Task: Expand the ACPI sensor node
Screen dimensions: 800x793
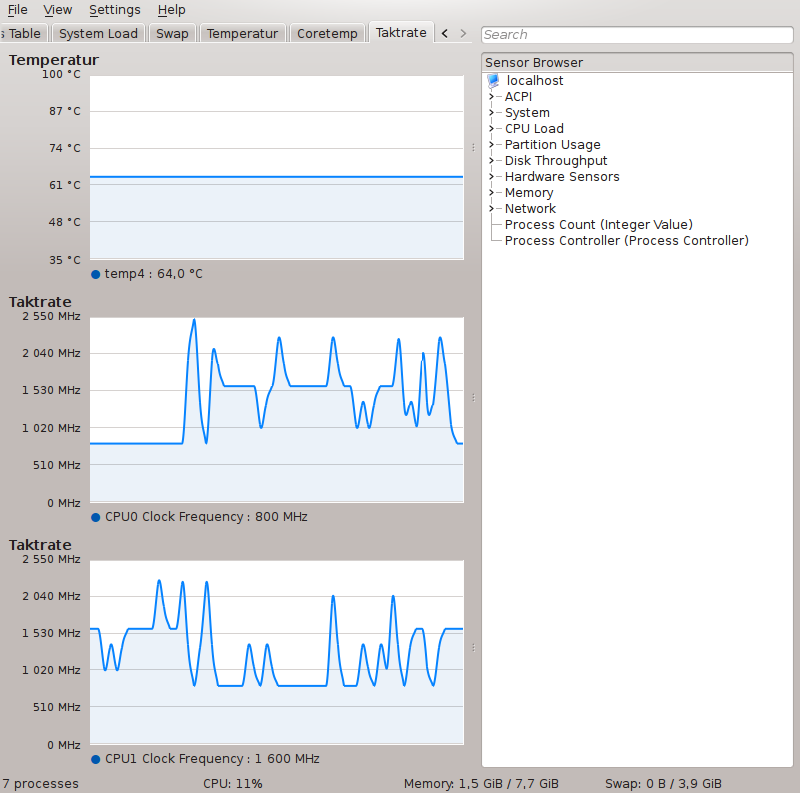Action: pyautogui.click(x=491, y=97)
